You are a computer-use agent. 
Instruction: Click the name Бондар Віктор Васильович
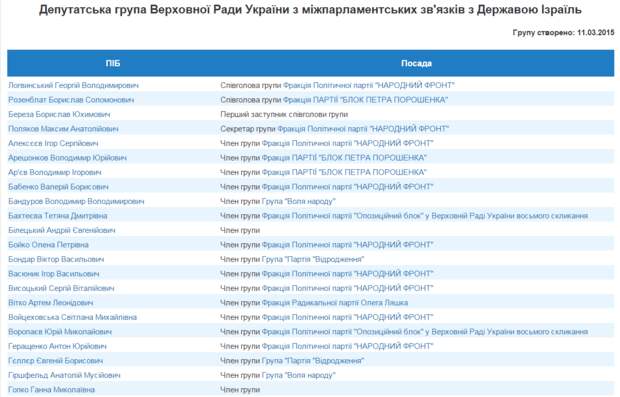point(56,259)
